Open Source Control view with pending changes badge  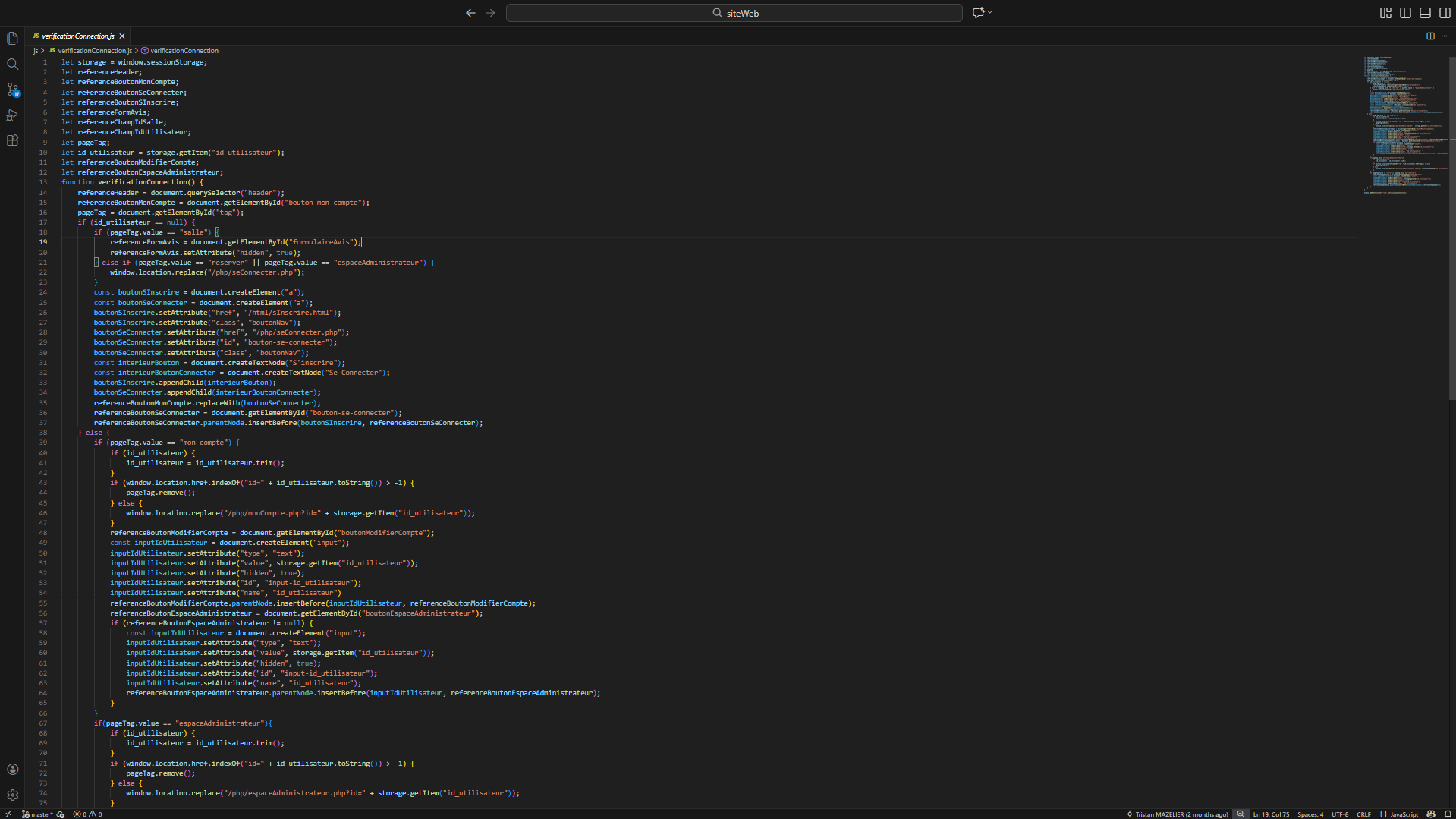point(12,90)
